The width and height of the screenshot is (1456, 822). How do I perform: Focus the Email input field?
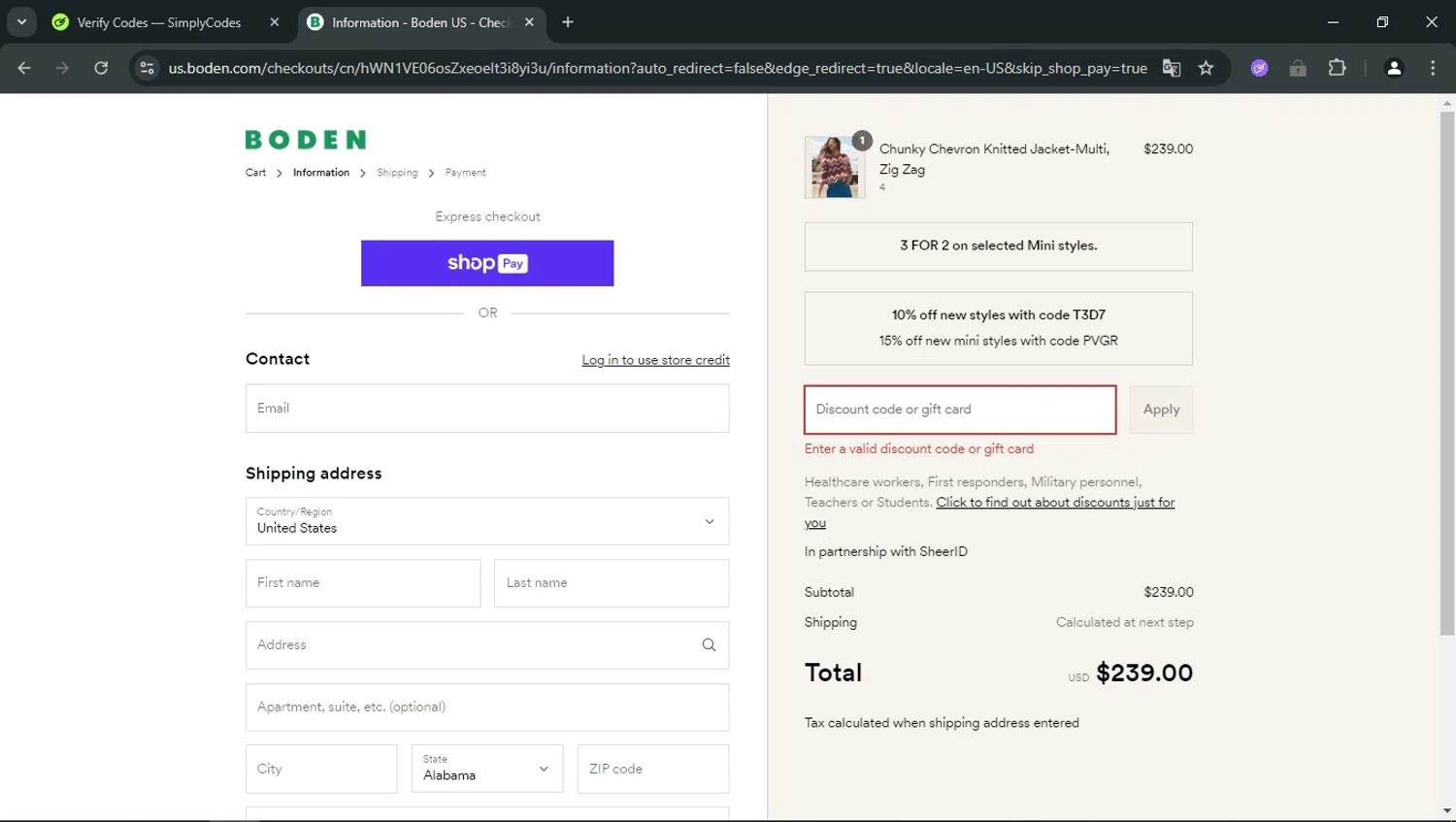tap(487, 409)
